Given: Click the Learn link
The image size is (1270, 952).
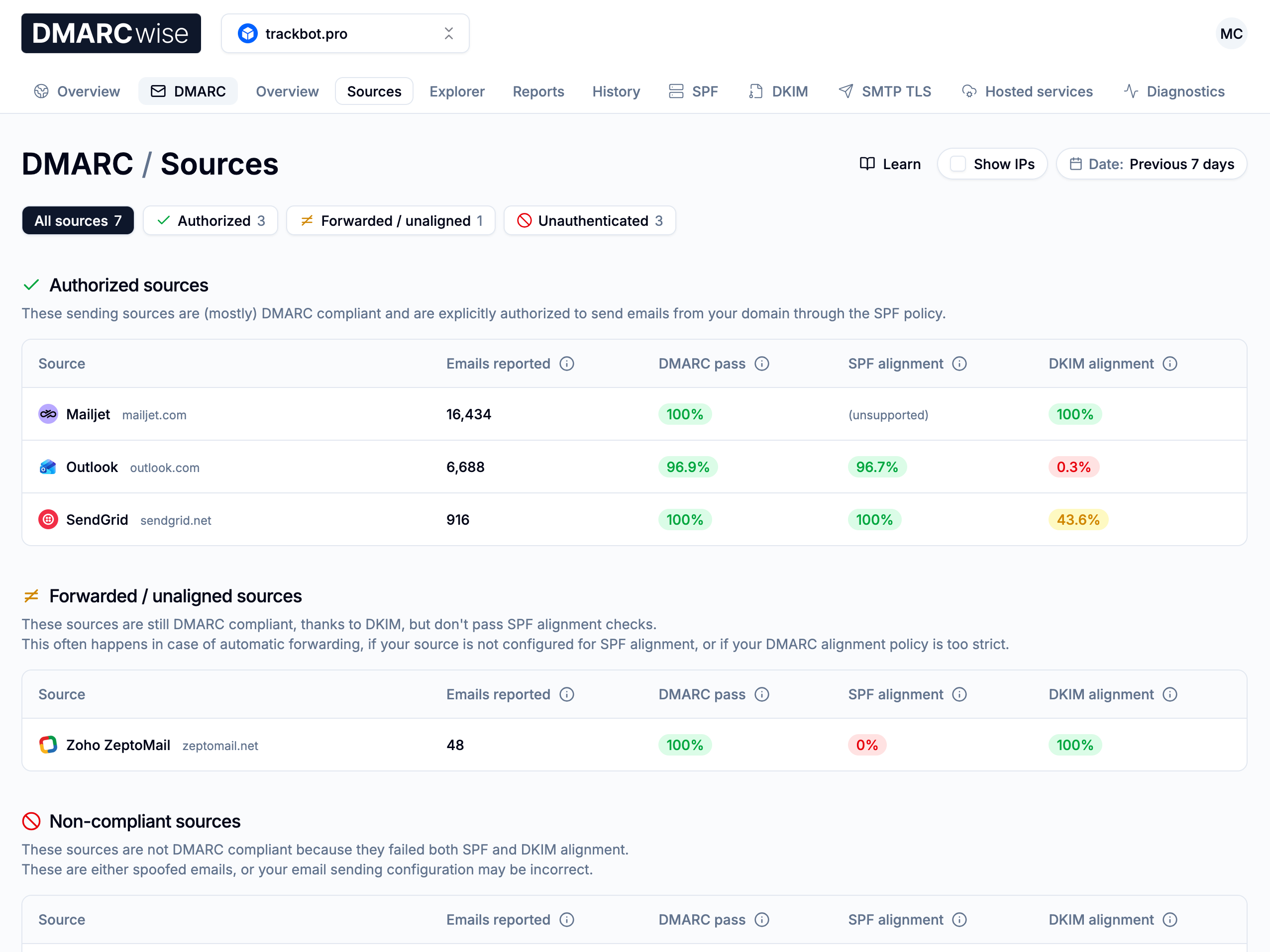Looking at the screenshot, I should click(x=890, y=164).
